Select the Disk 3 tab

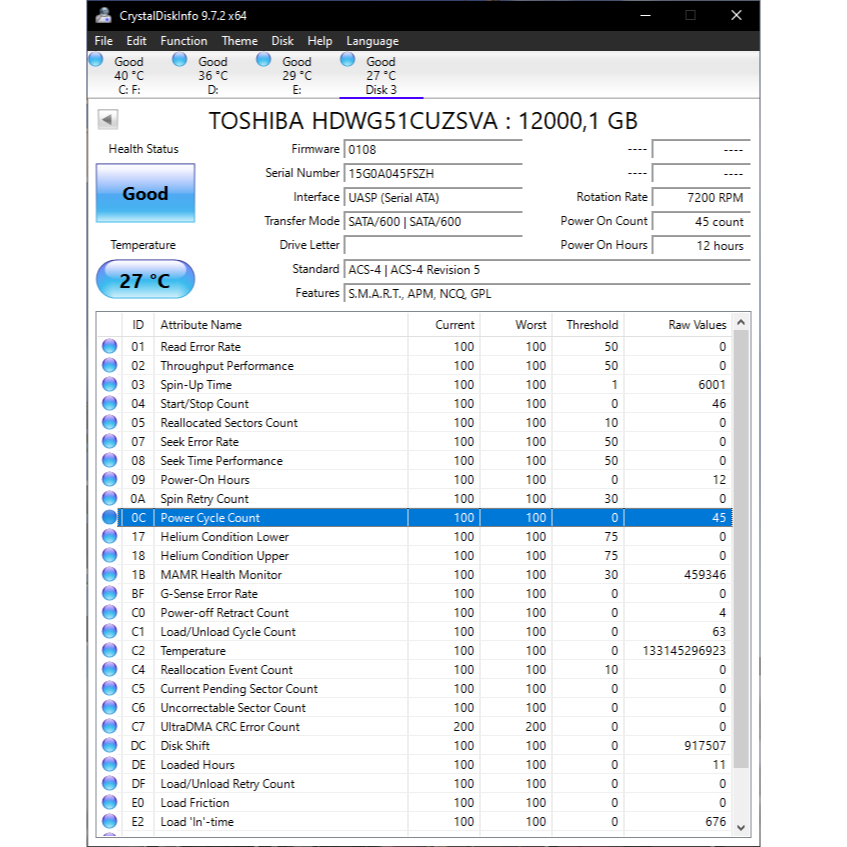[x=381, y=75]
